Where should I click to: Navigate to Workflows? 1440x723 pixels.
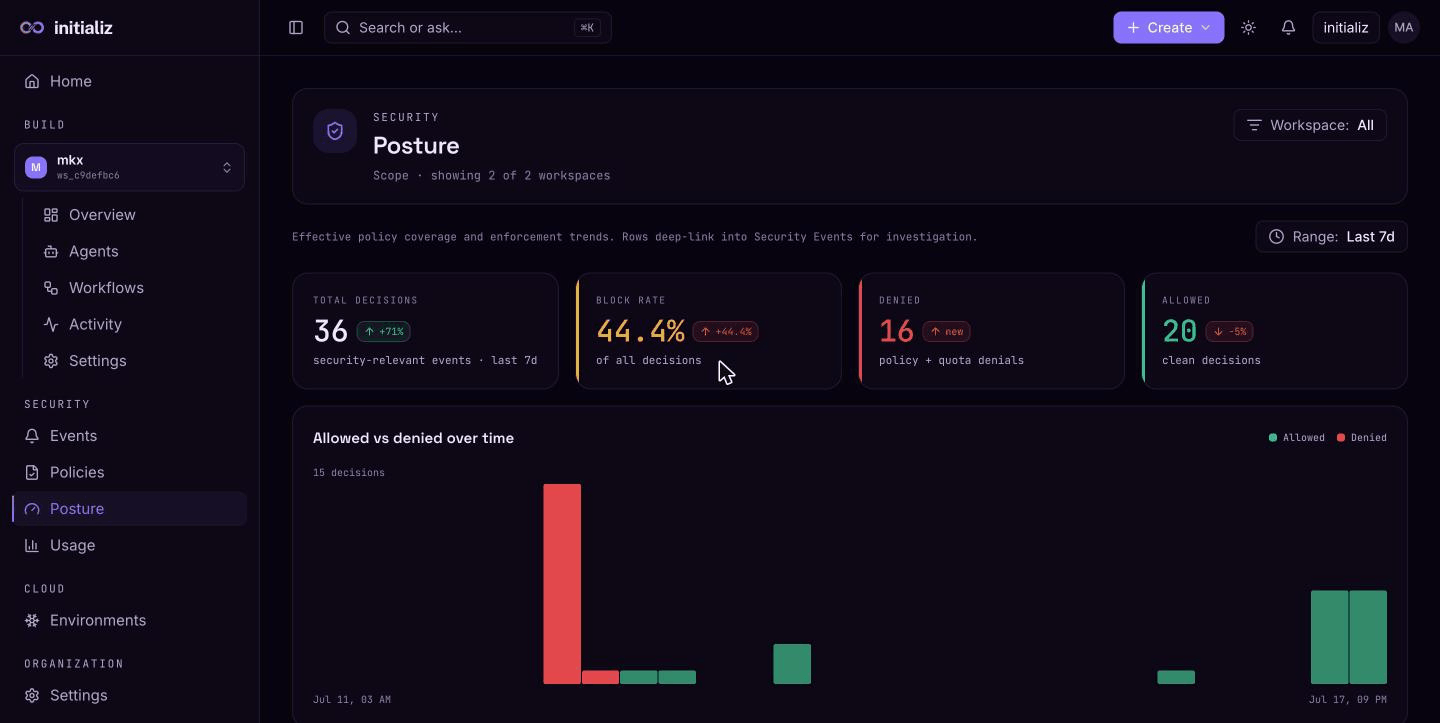coord(138,288)
